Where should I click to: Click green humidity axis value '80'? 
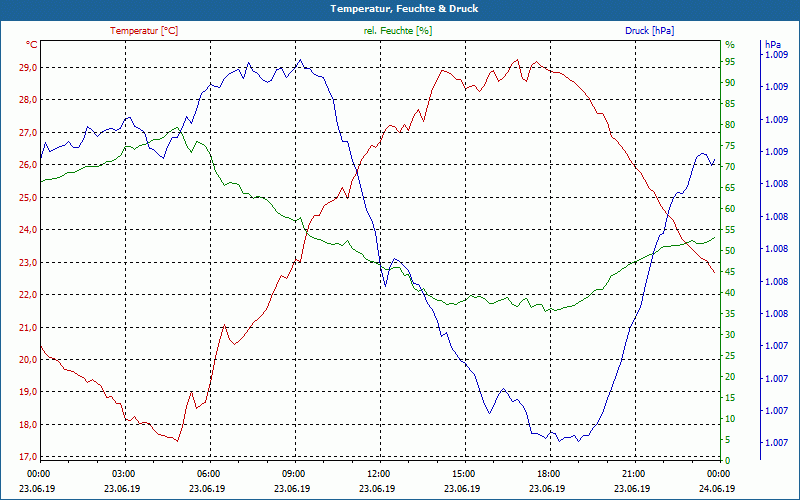pos(730,124)
